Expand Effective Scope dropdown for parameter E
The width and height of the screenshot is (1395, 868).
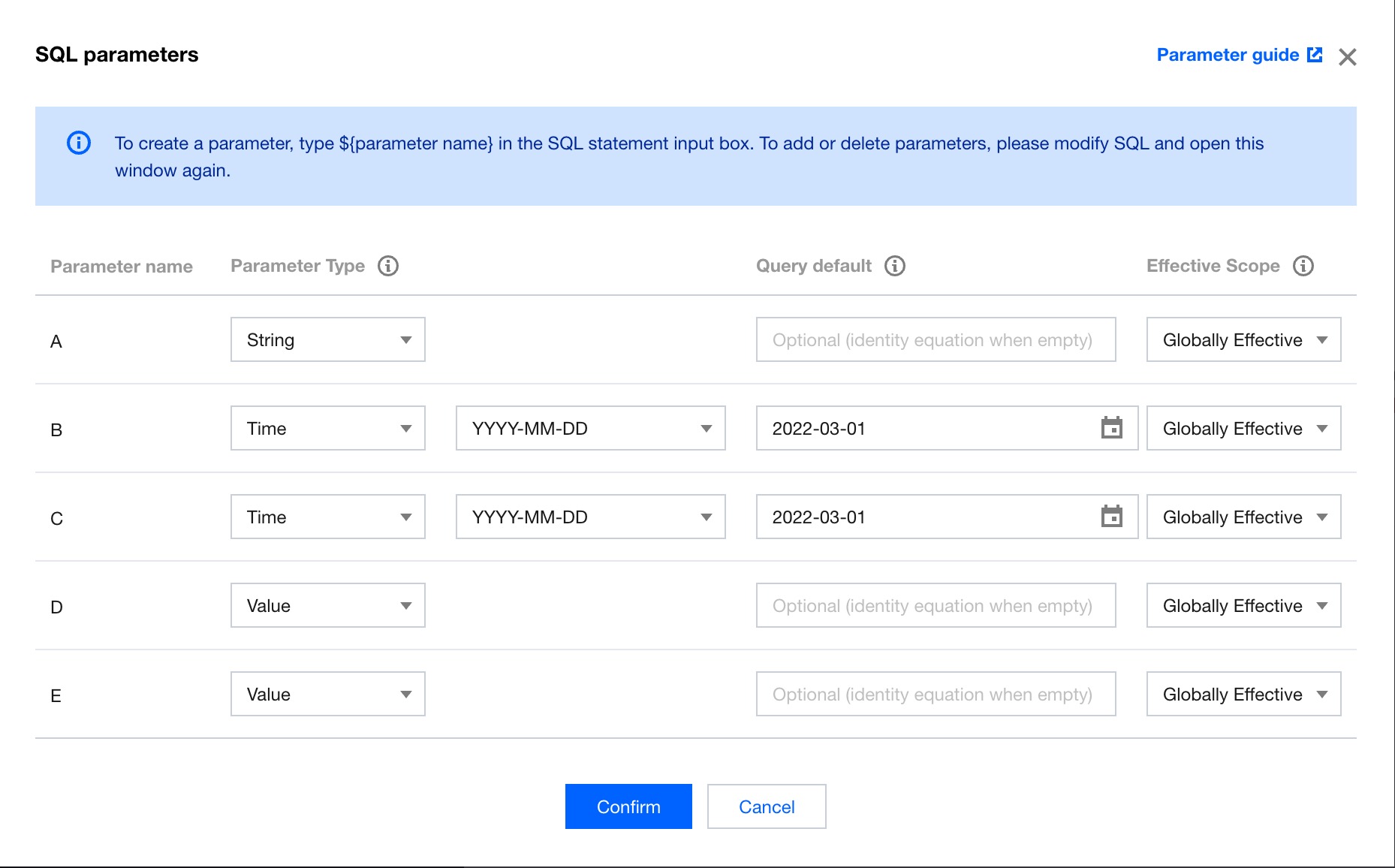1243,694
